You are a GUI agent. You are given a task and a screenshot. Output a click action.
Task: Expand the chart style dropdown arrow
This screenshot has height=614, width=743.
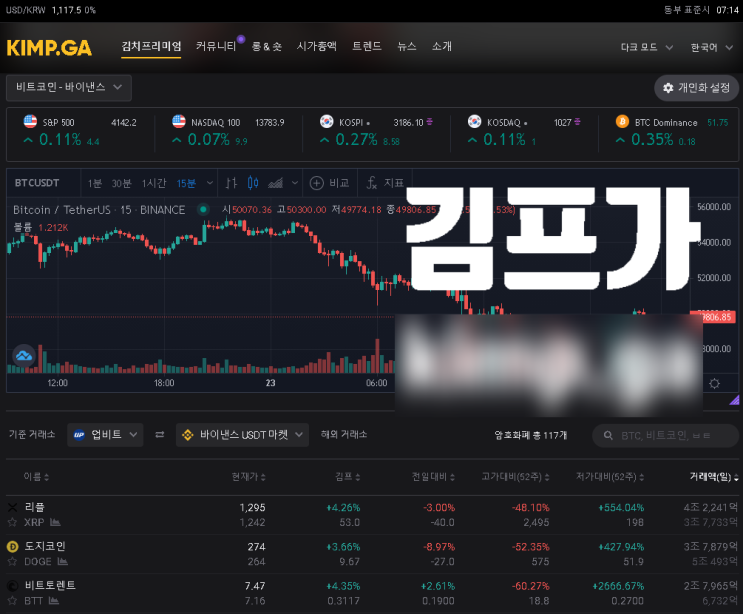(295, 183)
